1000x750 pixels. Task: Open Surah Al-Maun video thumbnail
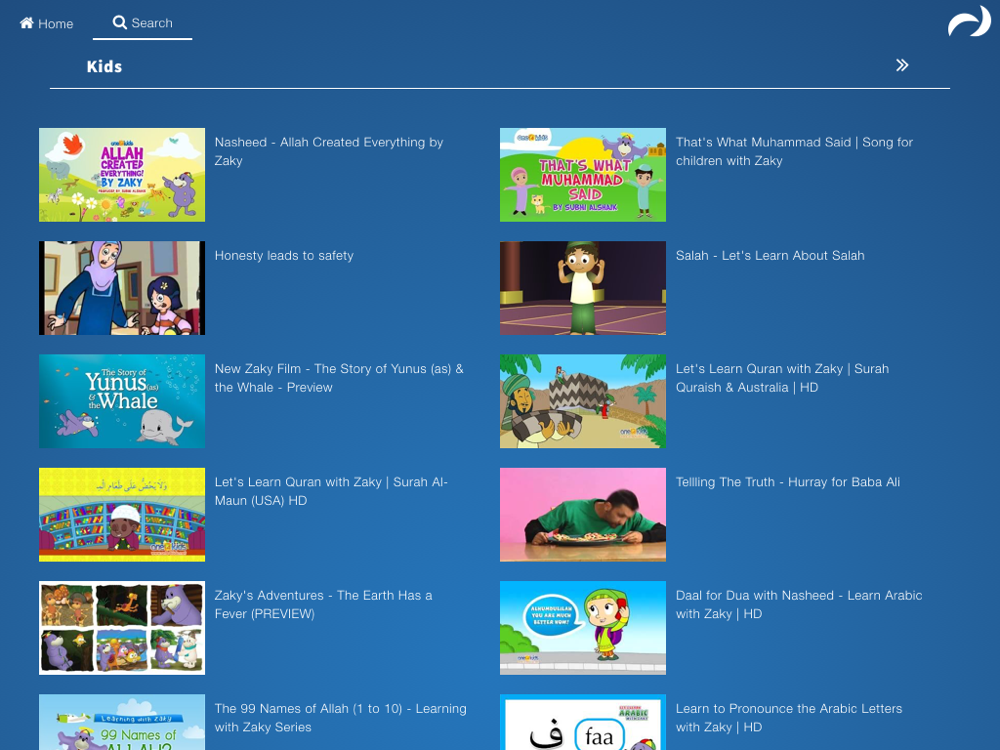point(122,515)
